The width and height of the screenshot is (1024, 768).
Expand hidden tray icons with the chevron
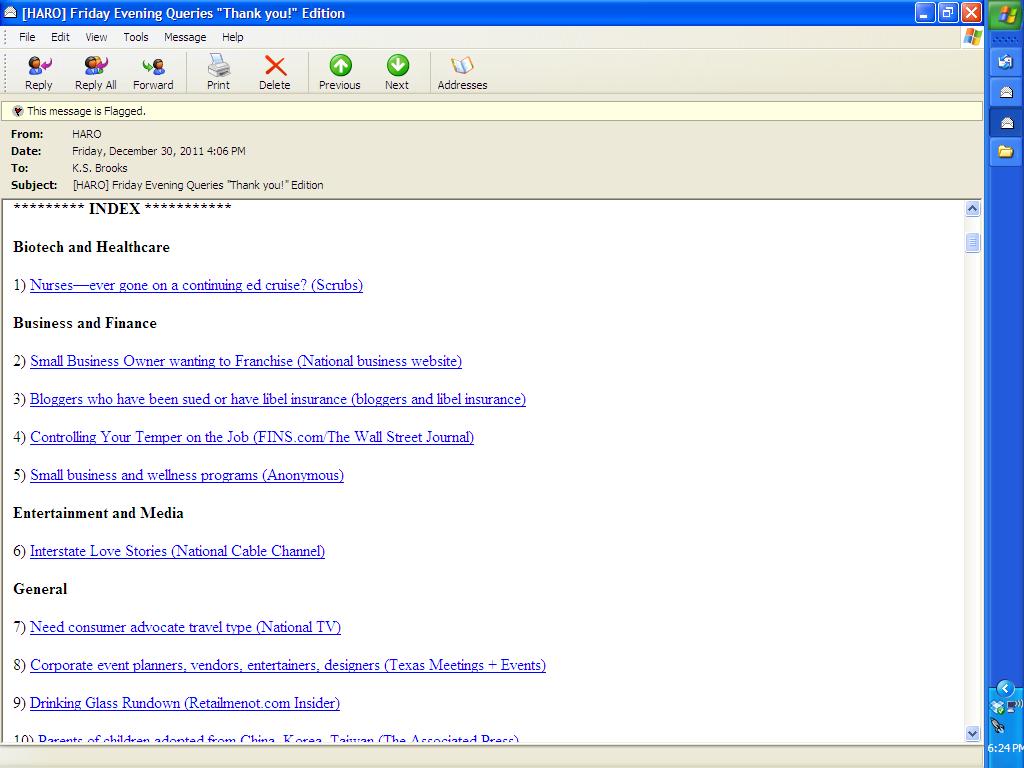[x=1006, y=688]
